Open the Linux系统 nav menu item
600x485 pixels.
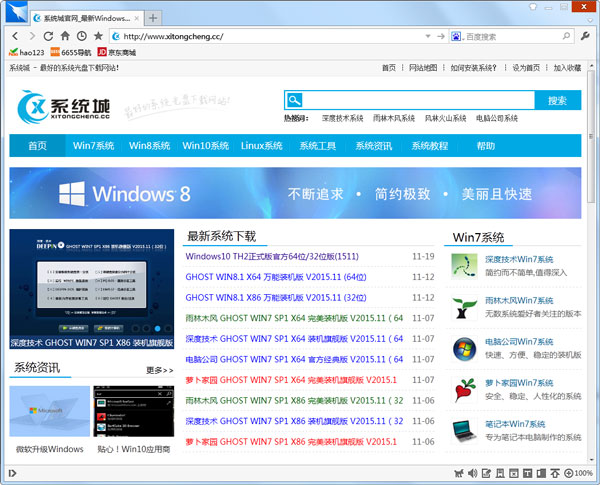(x=261, y=145)
